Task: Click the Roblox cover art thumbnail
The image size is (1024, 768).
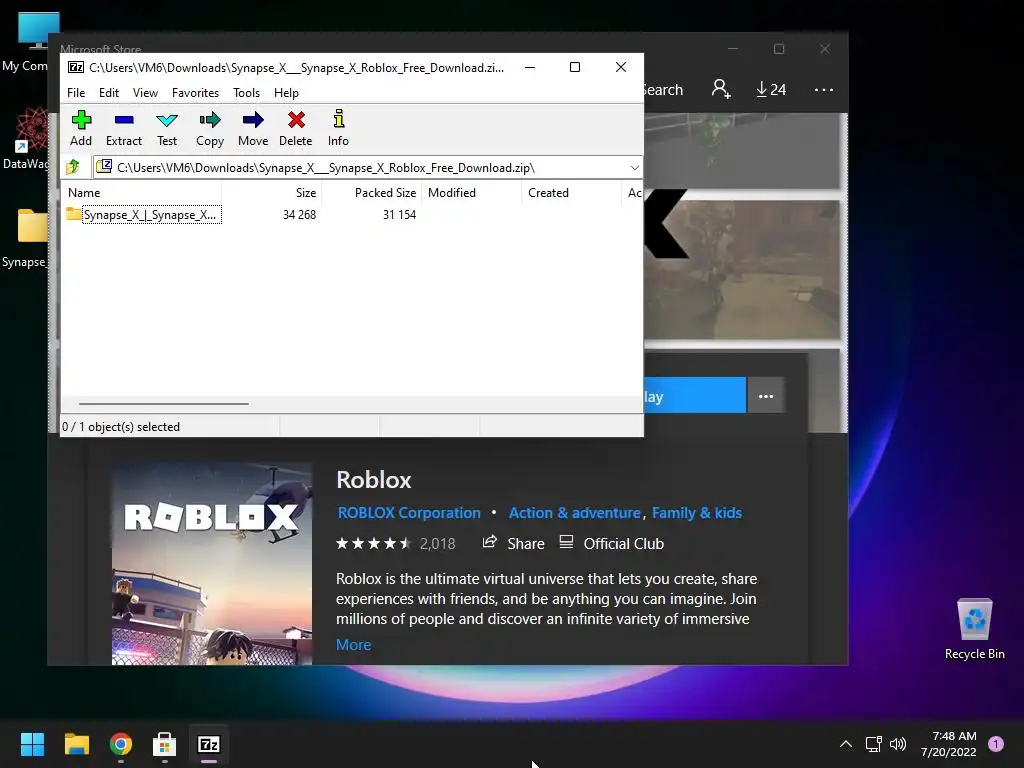Action: pyautogui.click(x=212, y=564)
